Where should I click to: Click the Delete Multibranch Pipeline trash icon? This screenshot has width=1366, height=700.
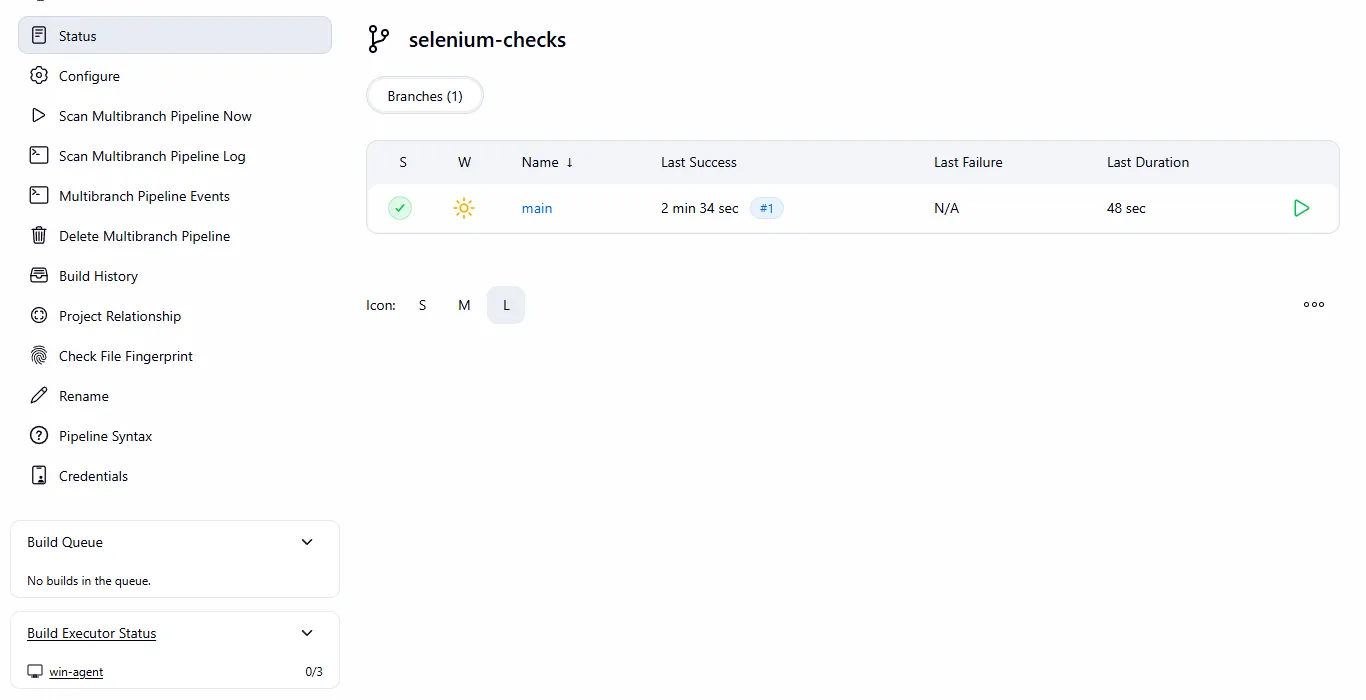click(x=39, y=235)
